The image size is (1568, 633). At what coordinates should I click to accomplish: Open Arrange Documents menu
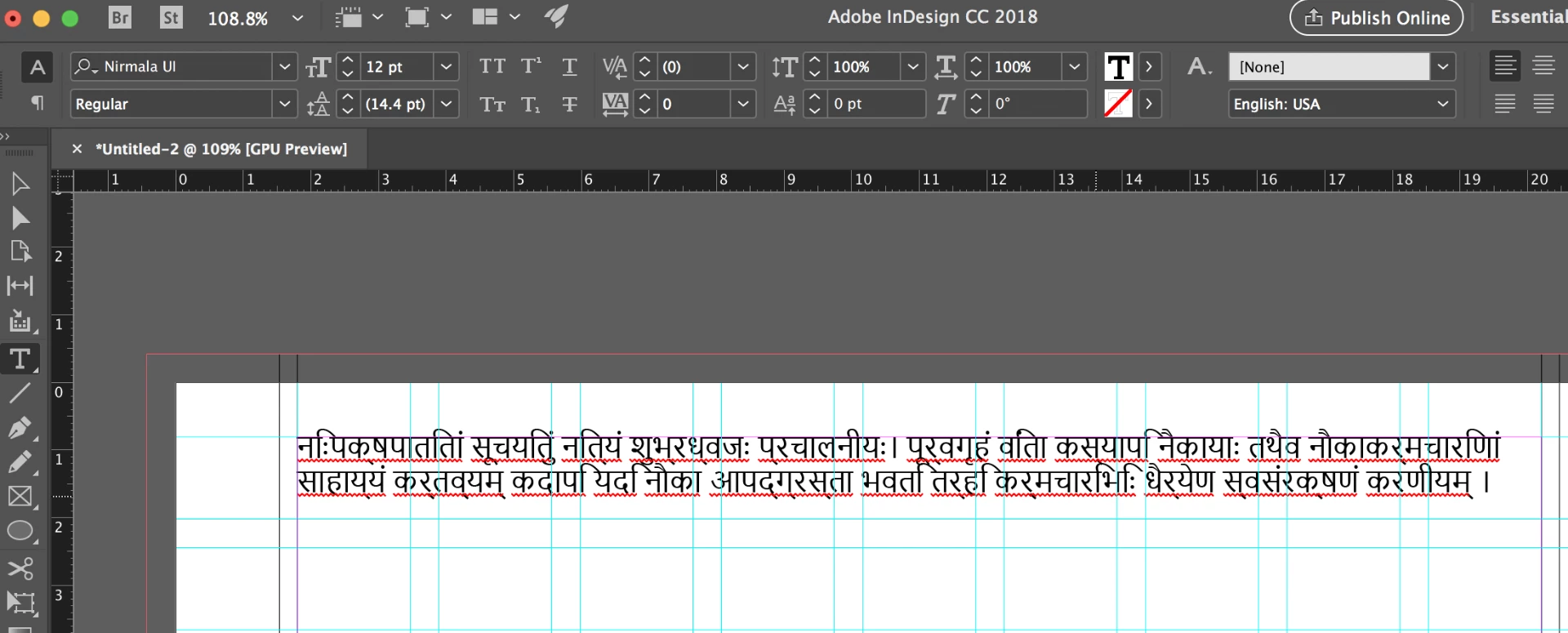click(x=496, y=17)
